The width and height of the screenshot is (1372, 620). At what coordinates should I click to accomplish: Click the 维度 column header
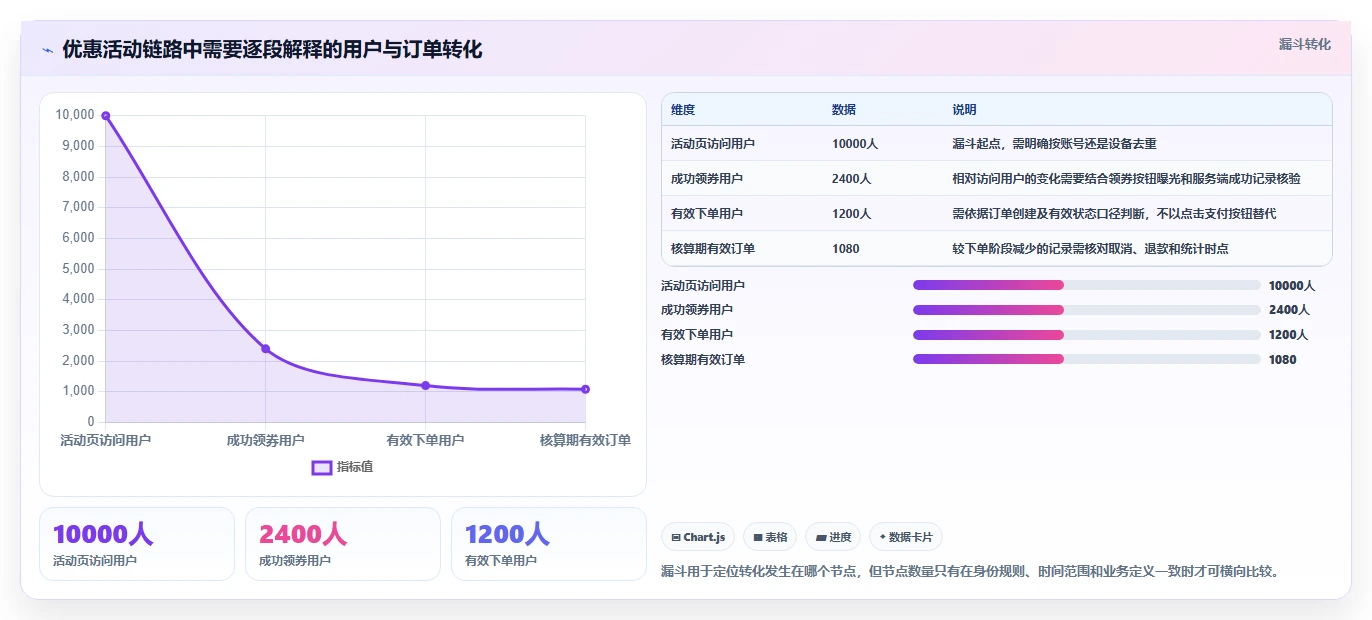coord(742,110)
